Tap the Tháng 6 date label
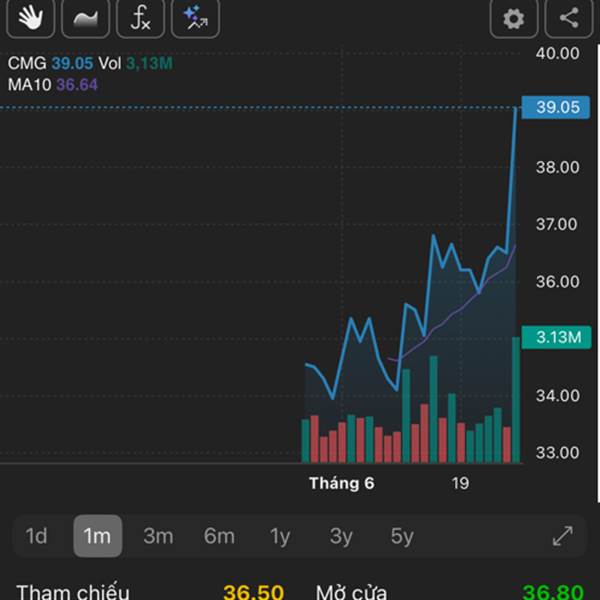 pyautogui.click(x=342, y=483)
